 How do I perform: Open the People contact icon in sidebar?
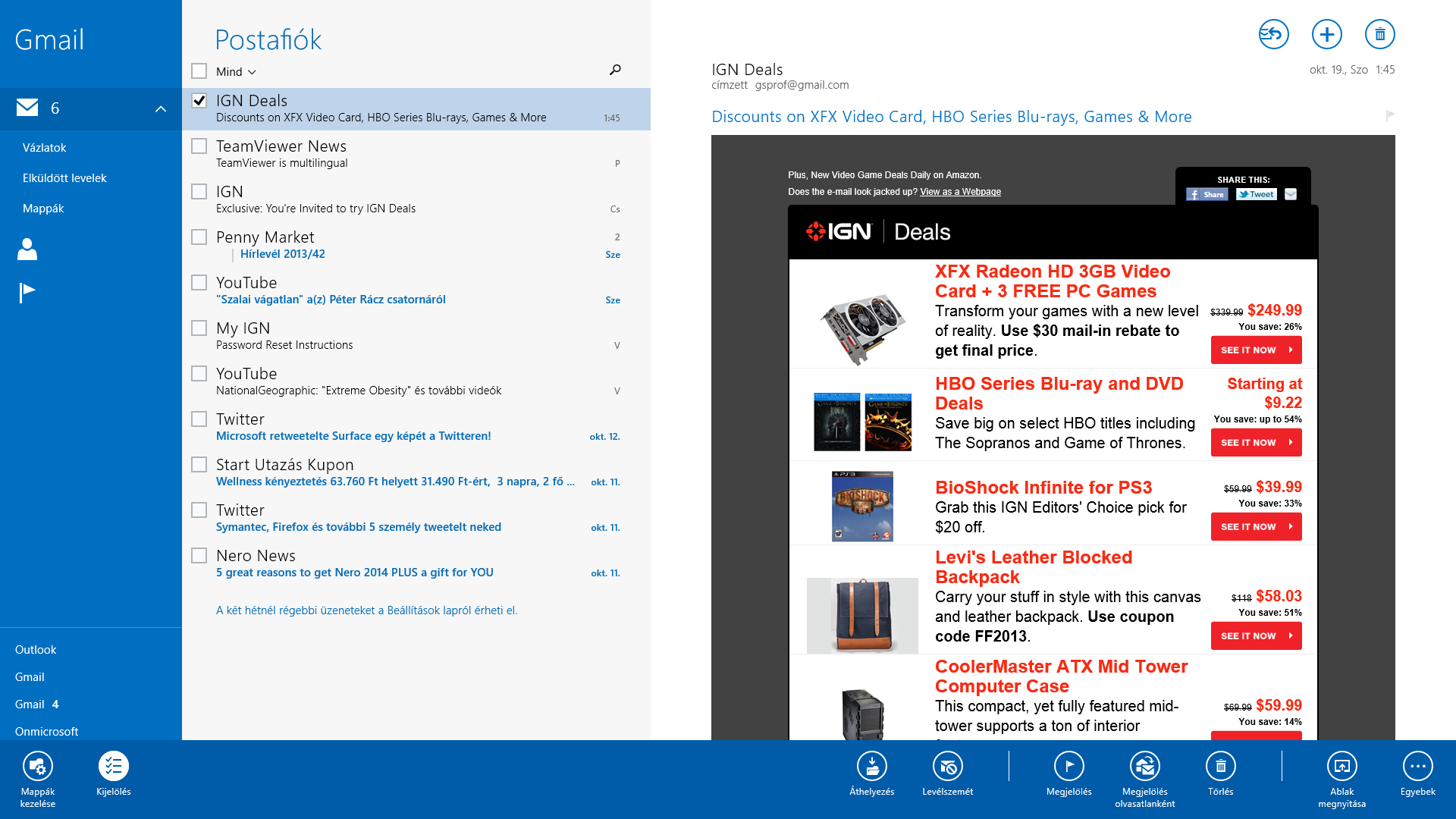pyautogui.click(x=27, y=249)
